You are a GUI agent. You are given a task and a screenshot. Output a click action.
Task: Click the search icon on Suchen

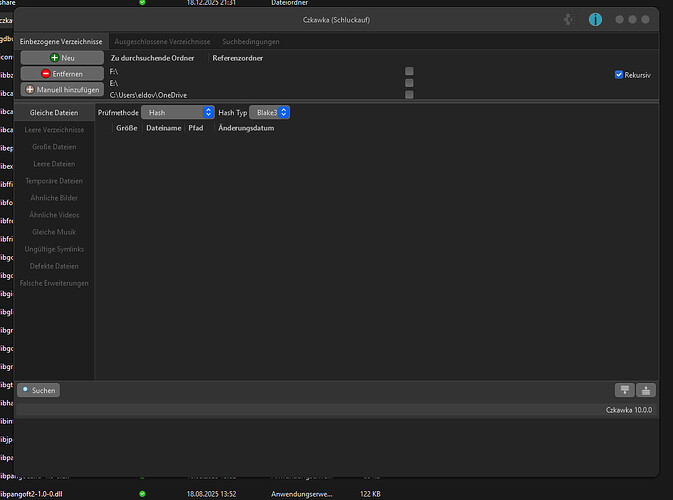point(26,389)
